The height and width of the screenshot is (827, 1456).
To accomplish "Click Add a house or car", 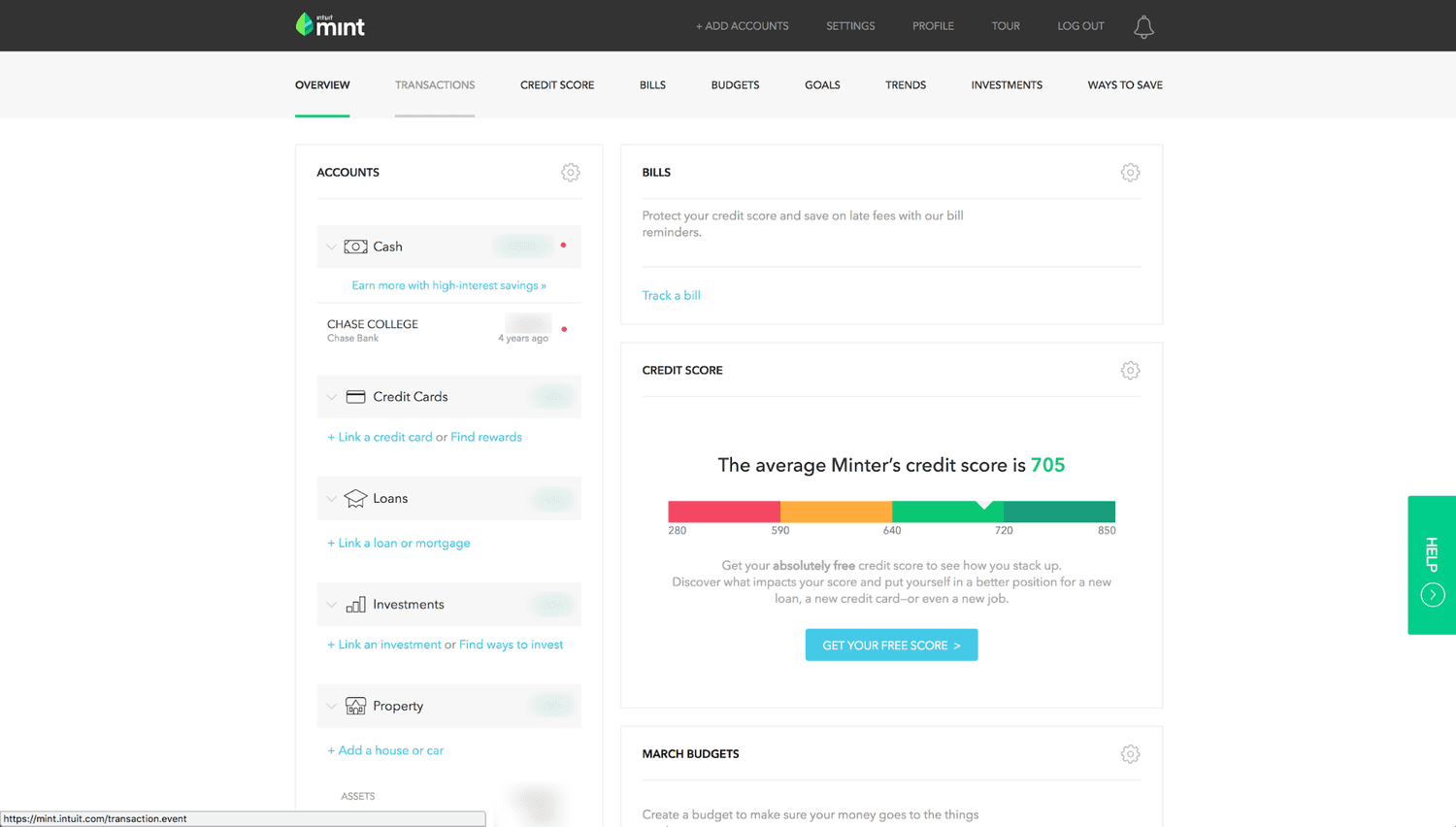I will point(385,750).
